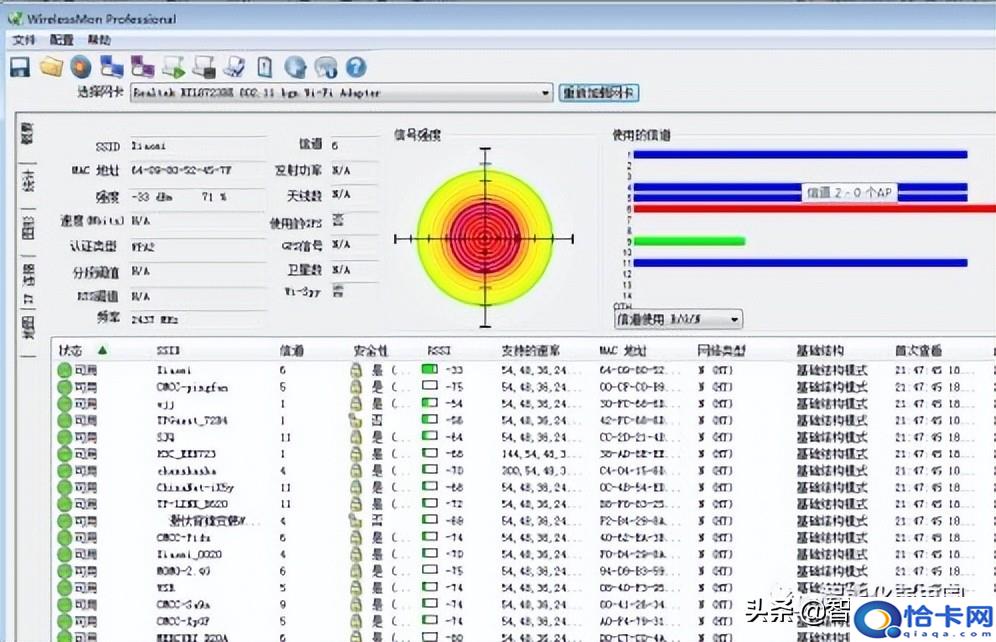Click the RSSI signal box at -33
This screenshot has height=642, width=996.
click(430, 370)
